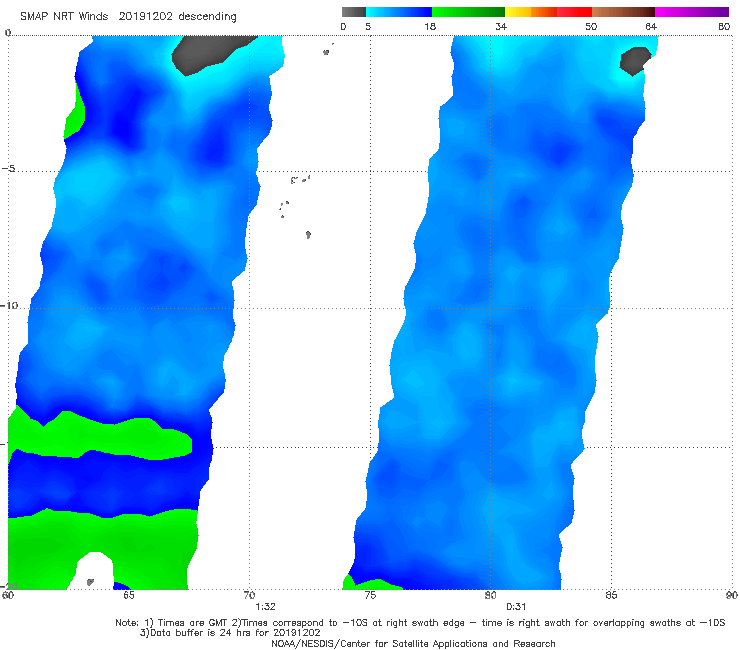The height and width of the screenshot is (650, 740).
Task: Click the swath time label '0:31'
Action: click(516, 607)
